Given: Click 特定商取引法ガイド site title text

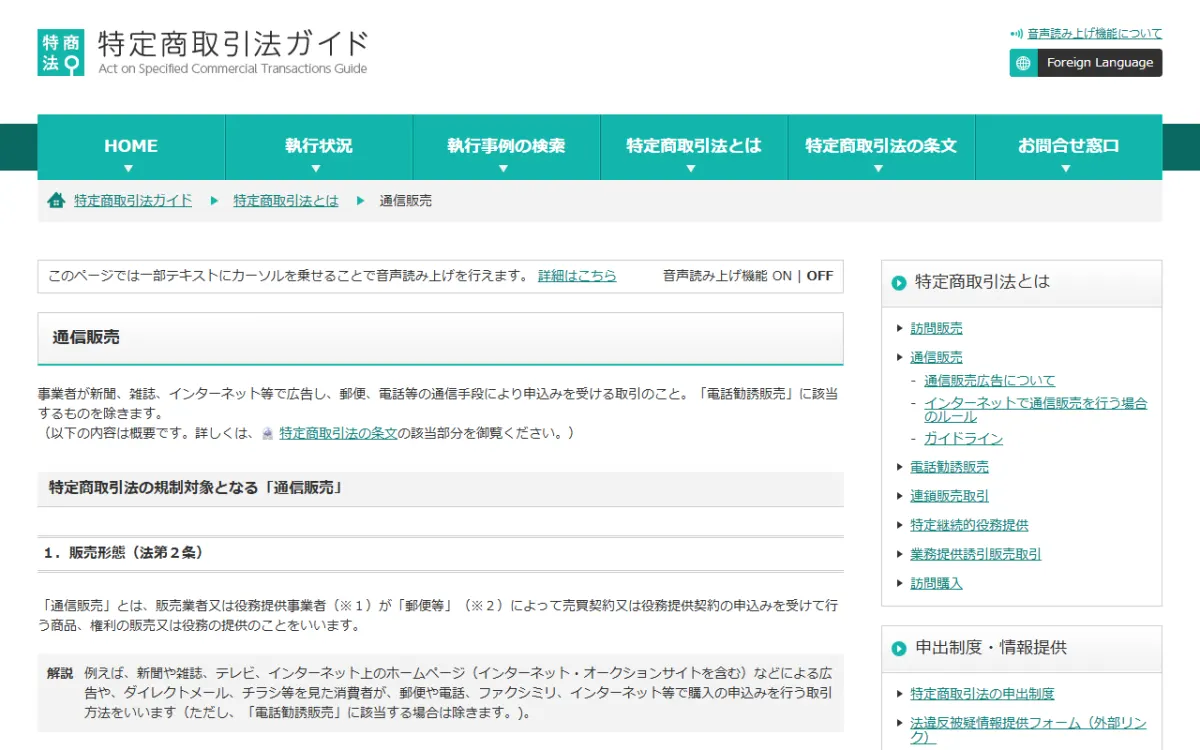Looking at the screenshot, I should point(233,44).
